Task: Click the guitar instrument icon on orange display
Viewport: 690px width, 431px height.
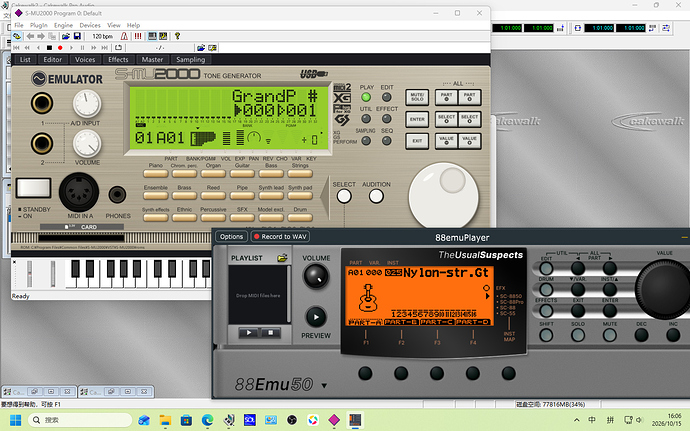Action: [x=368, y=298]
